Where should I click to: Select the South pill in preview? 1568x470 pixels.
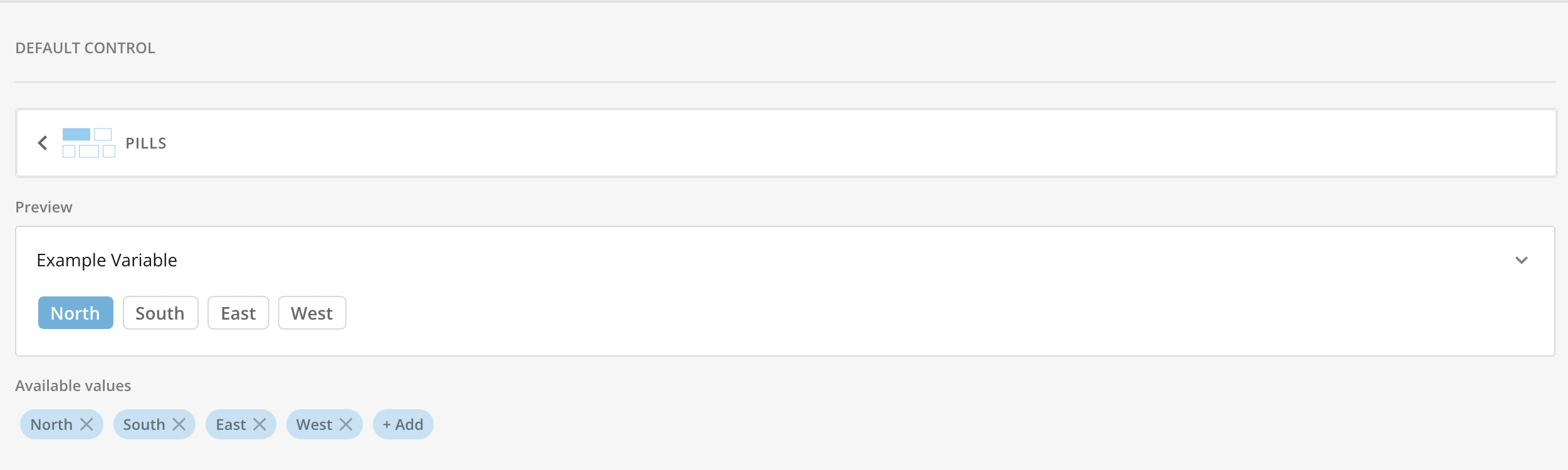click(x=160, y=313)
